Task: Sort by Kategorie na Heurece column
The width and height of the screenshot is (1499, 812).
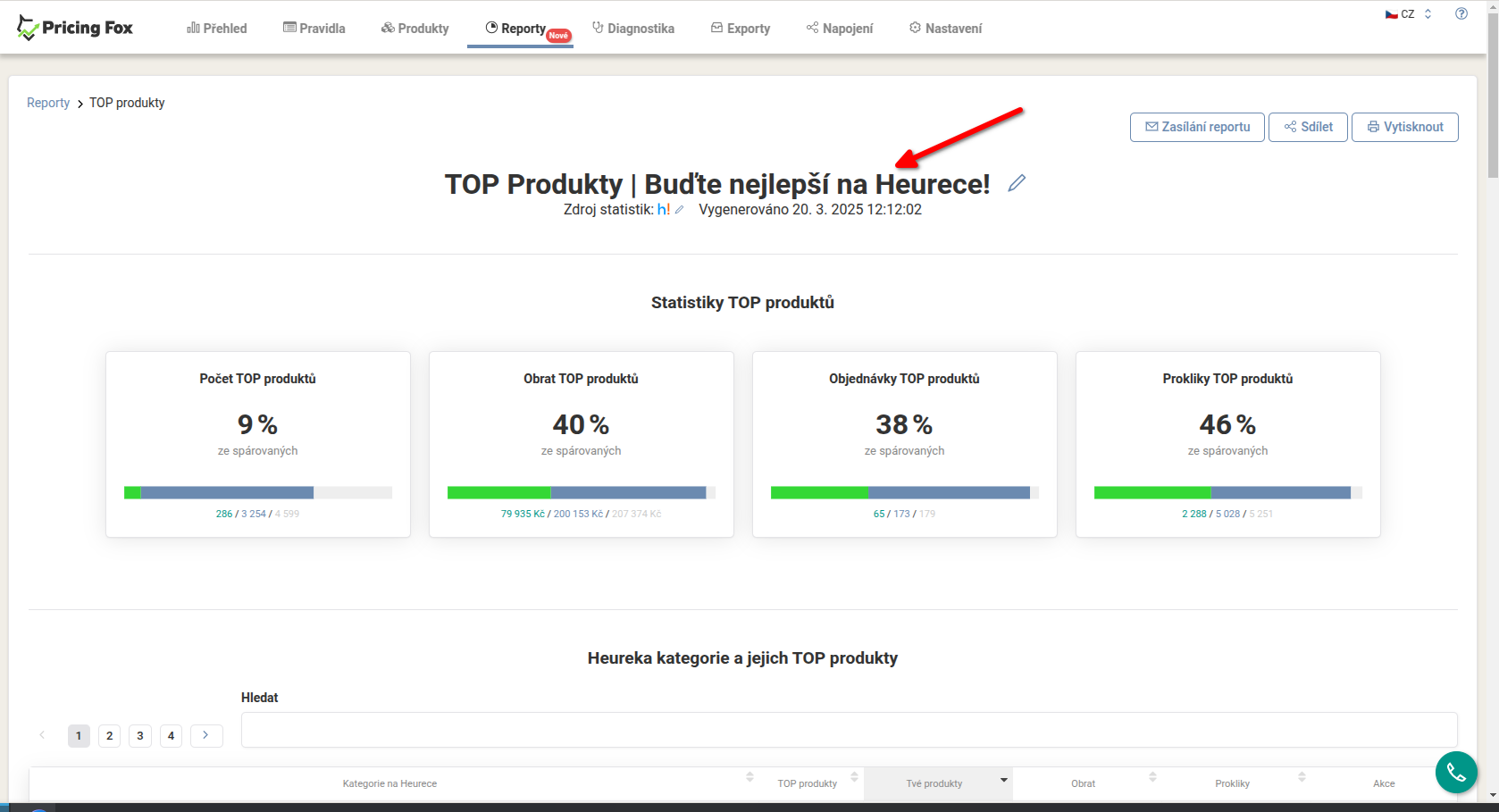Action: tap(390, 783)
